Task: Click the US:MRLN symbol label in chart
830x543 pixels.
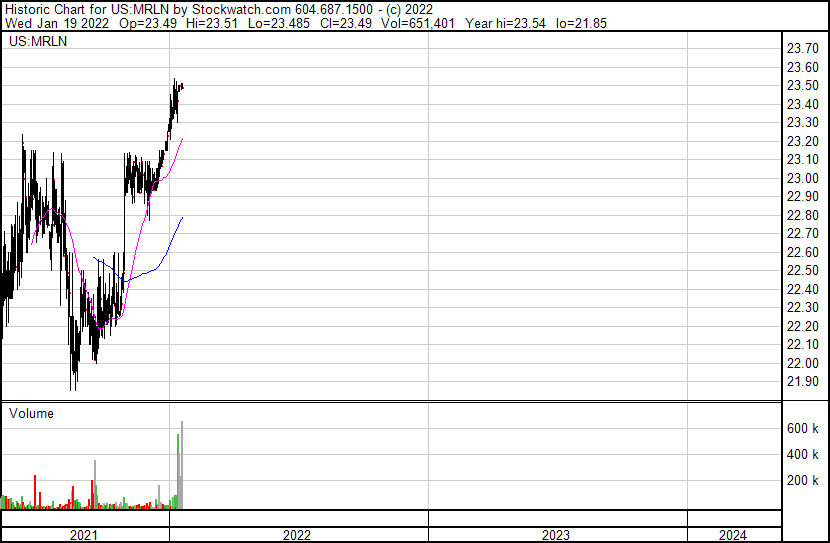Action: 37,42
